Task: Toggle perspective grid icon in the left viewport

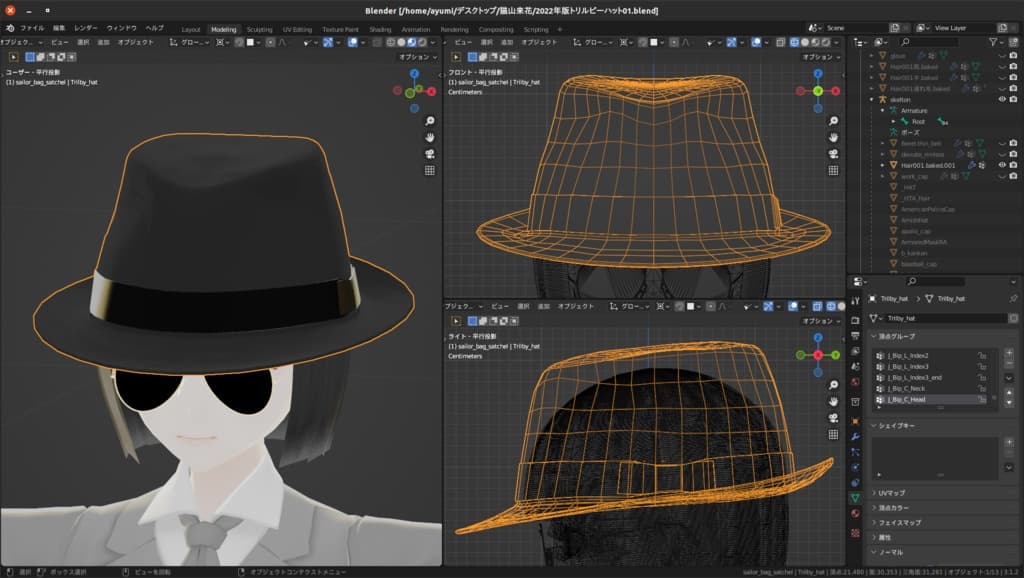Action: click(x=429, y=170)
